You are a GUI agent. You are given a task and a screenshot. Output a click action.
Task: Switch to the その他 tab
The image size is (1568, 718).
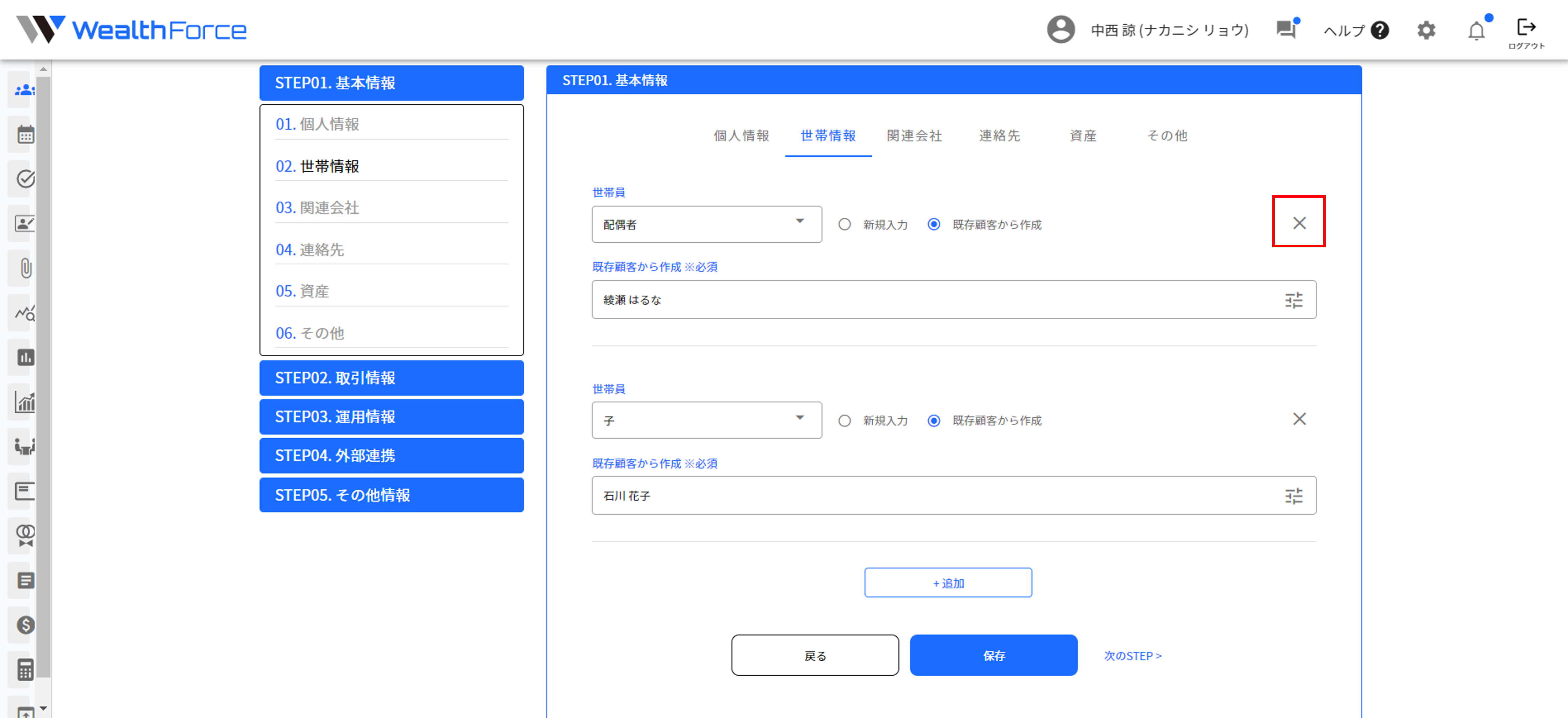[1167, 136]
